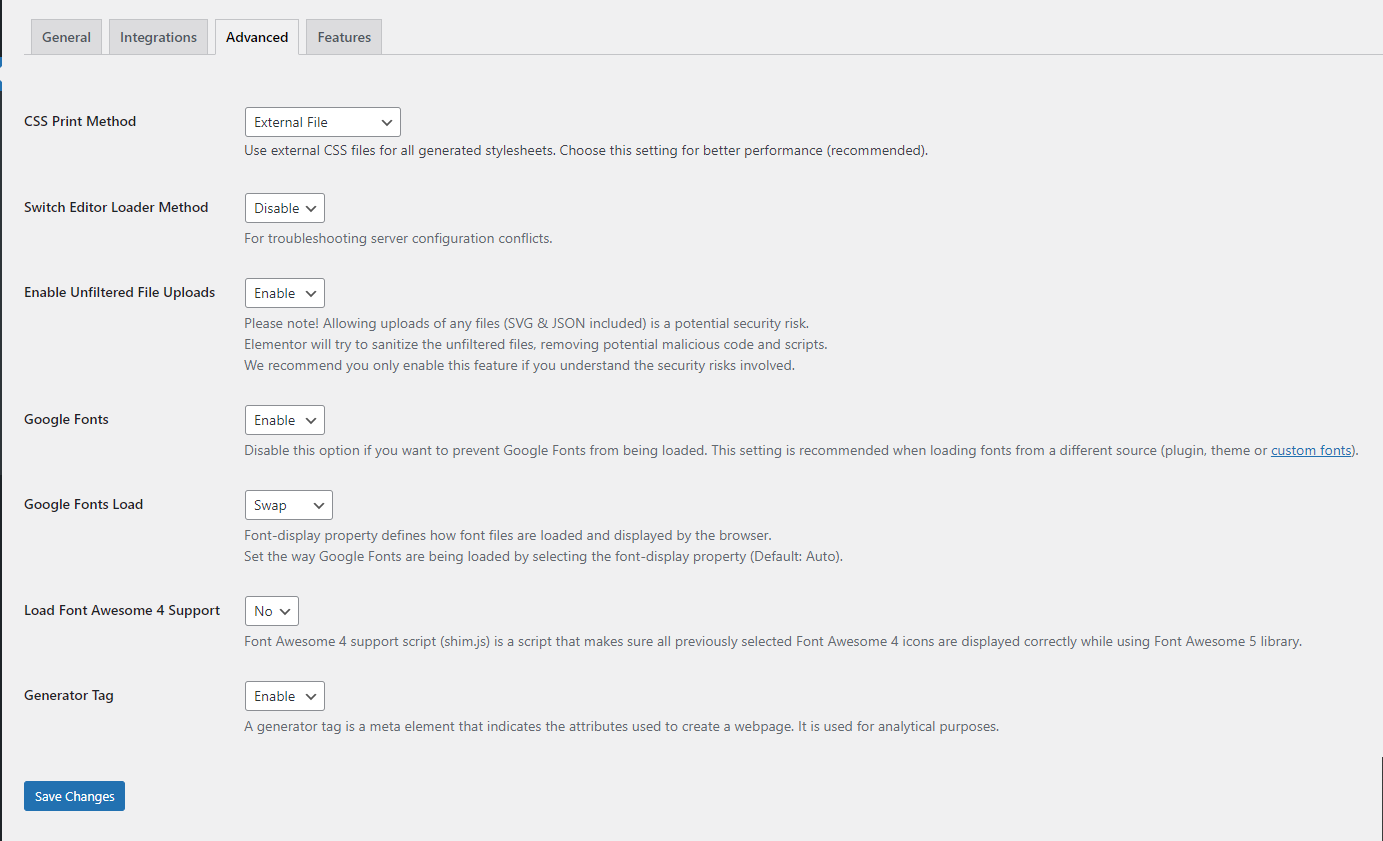This screenshot has width=1383, height=841.
Task: Open the Integrations tab
Action: (x=158, y=37)
